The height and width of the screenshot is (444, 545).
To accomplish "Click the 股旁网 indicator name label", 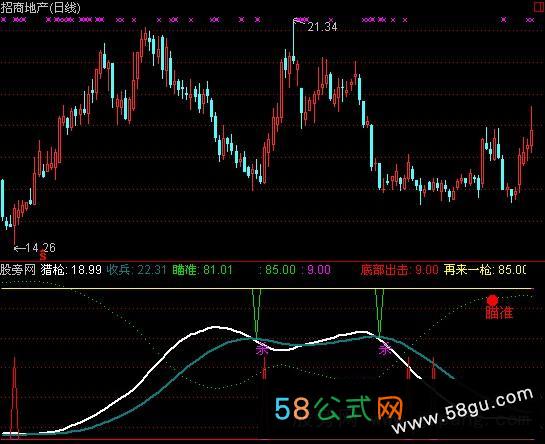I will [18, 269].
